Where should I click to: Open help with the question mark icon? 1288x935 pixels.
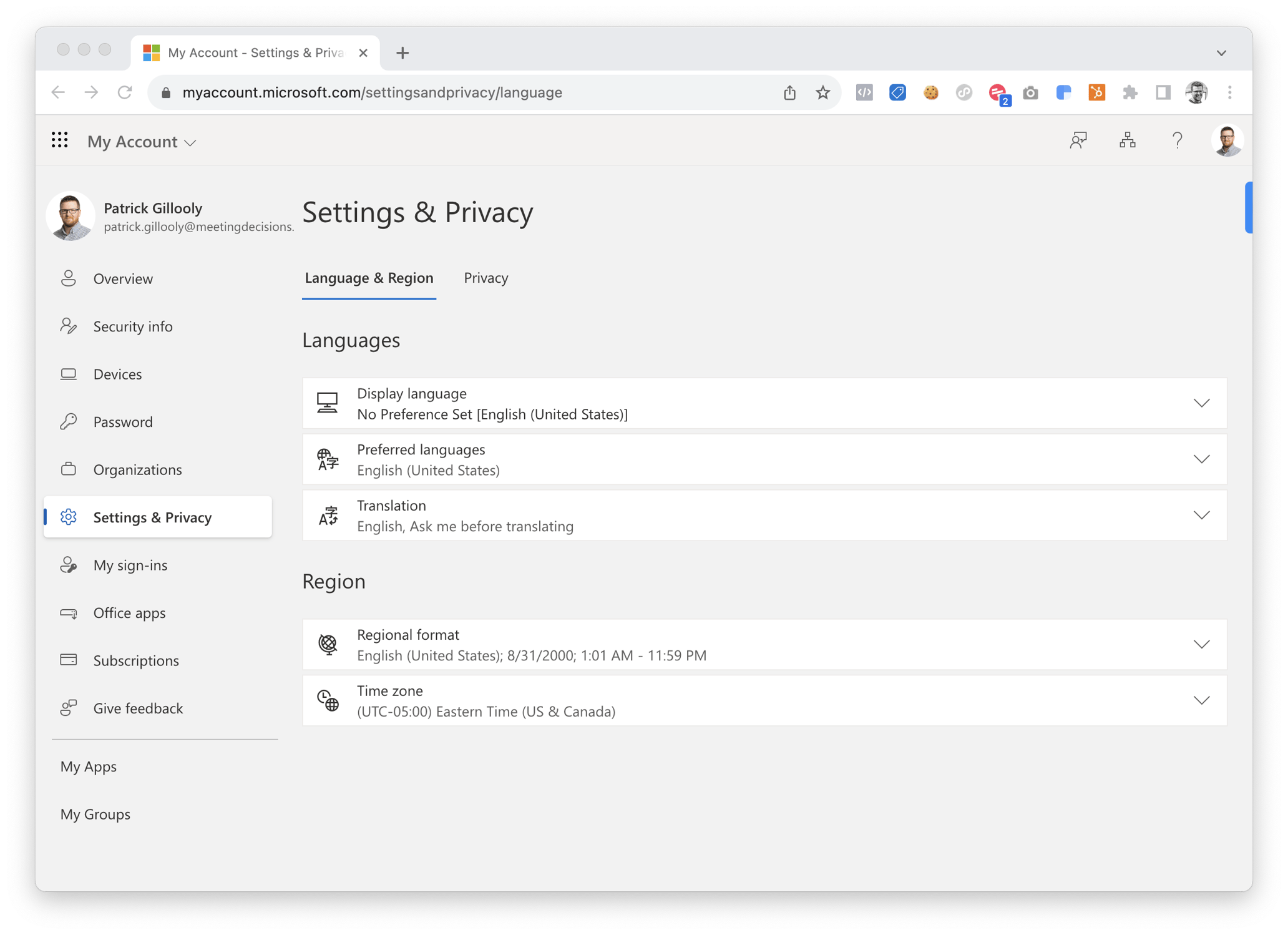click(1177, 140)
